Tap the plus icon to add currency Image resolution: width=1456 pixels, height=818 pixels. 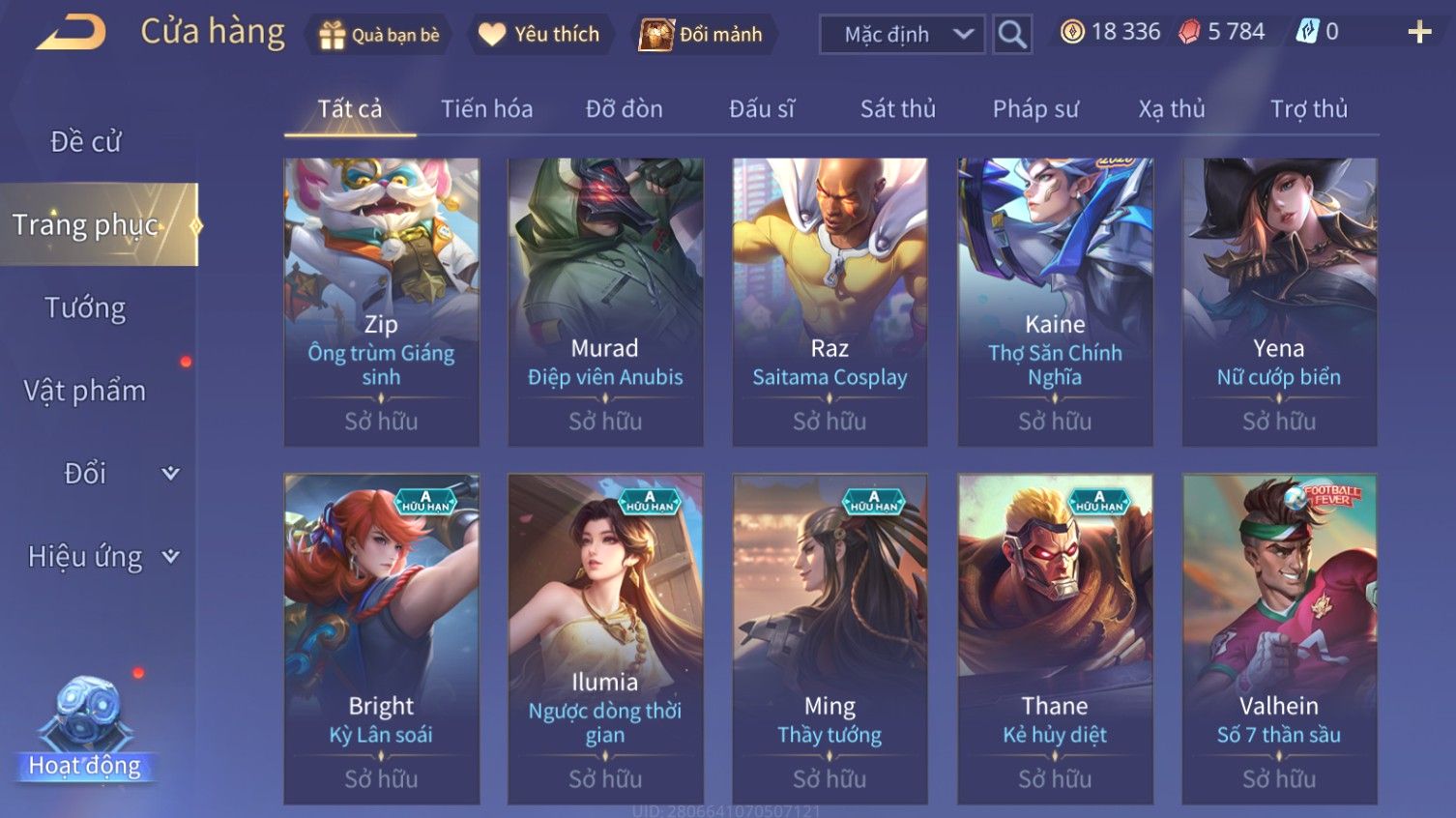(1419, 32)
